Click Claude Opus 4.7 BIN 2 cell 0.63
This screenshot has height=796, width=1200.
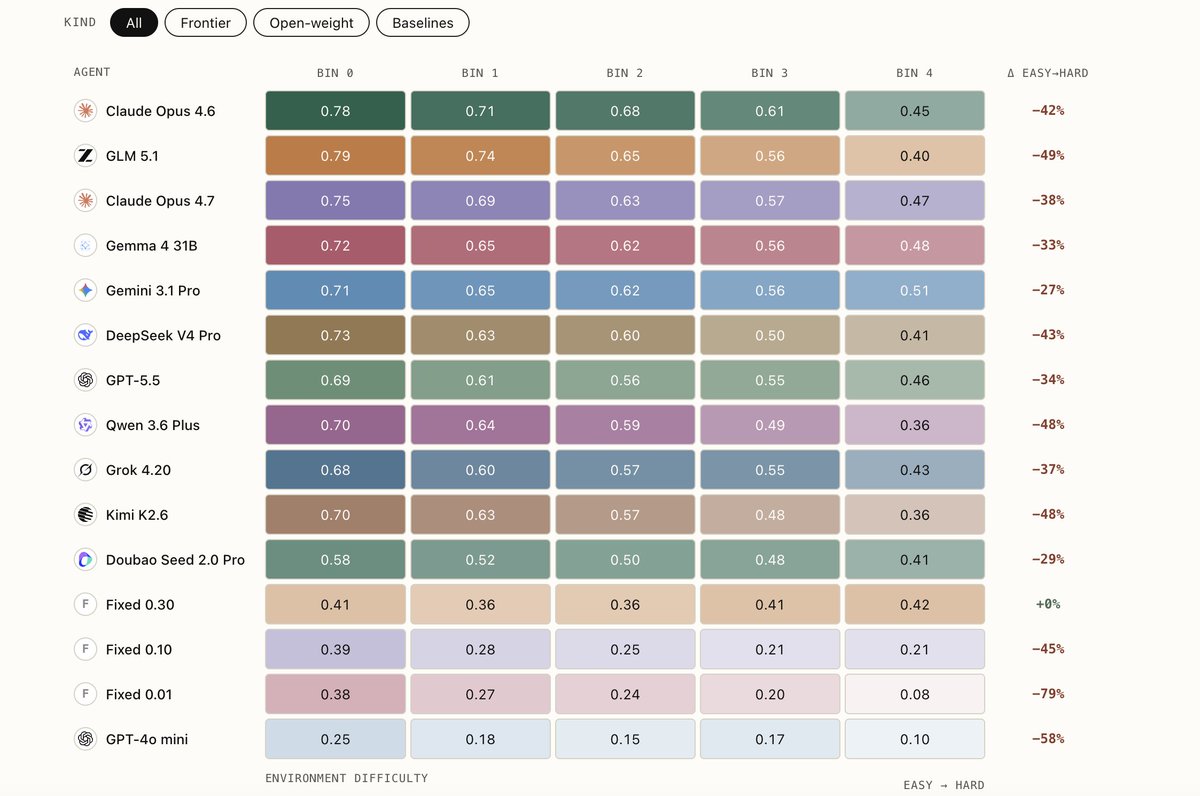coord(625,201)
